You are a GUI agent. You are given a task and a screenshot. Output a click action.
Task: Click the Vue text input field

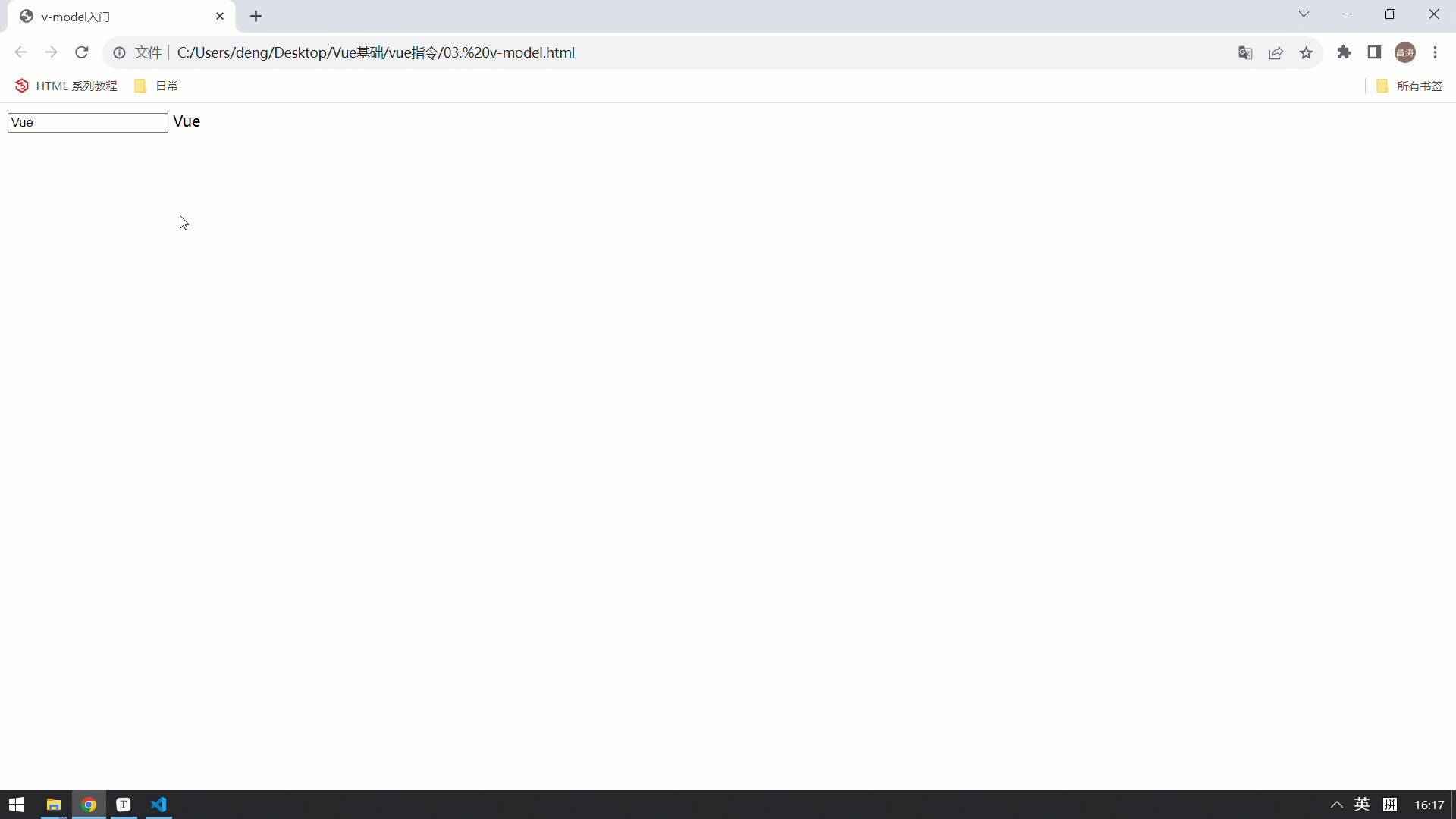(88, 123)
